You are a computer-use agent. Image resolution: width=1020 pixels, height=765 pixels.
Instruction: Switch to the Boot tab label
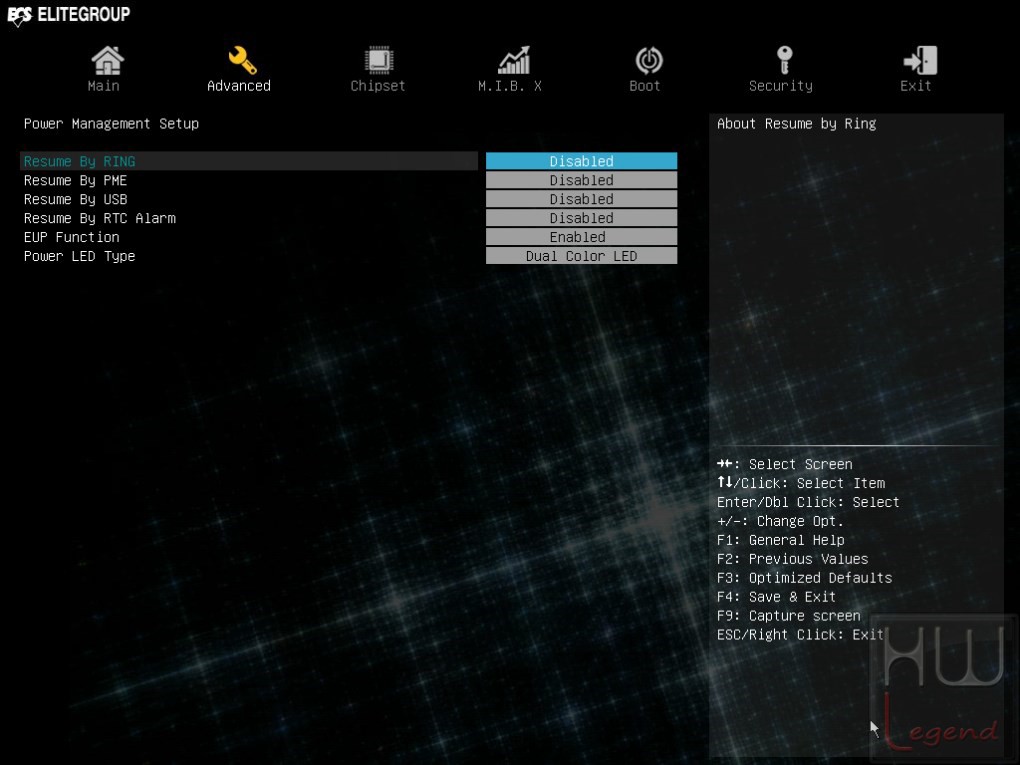[x=645, y=86]
